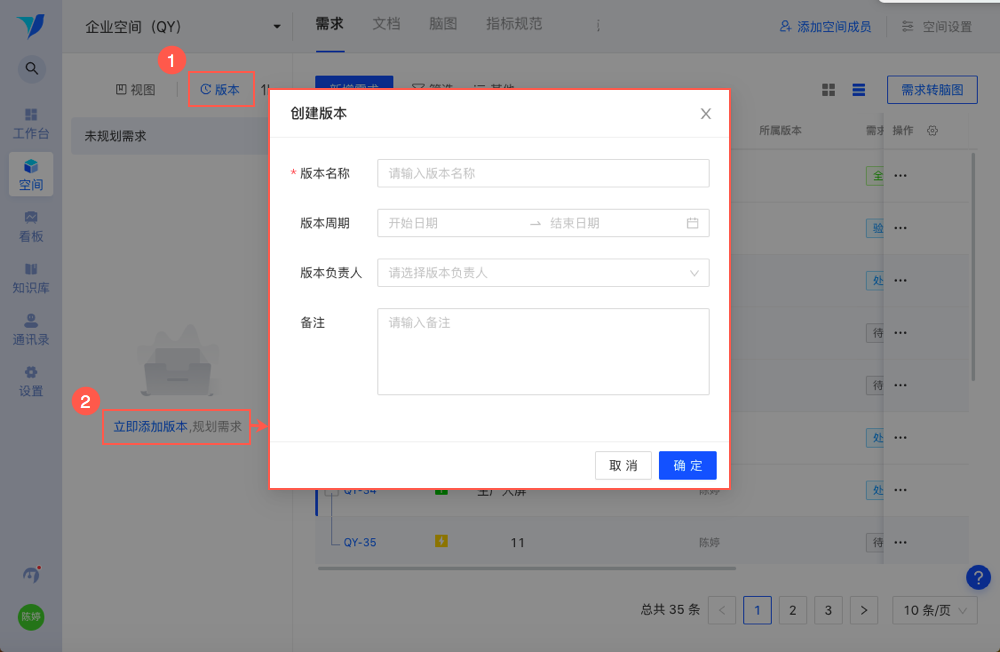
Task: Open 工作台 workbench in sidebar
Action: click(x=31, y=124)
